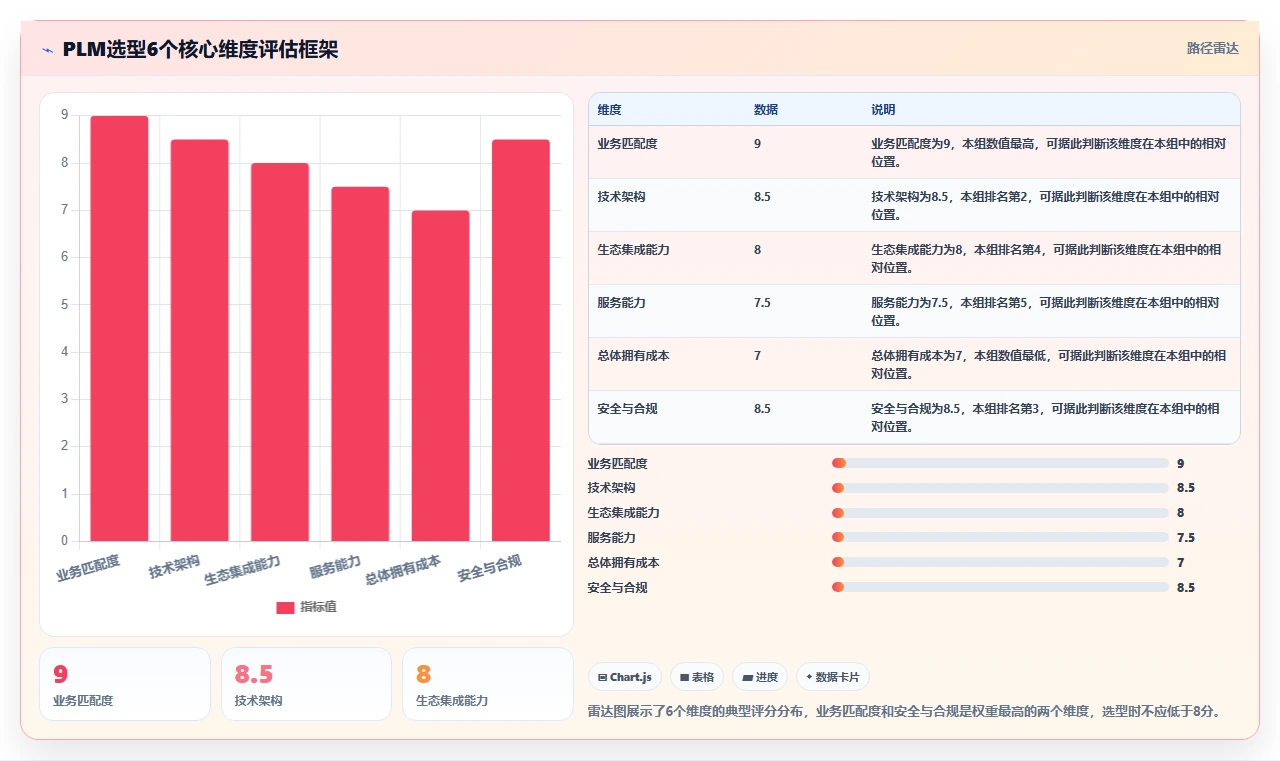Click the 数据卡片 tag chip
Viewport: 1280px width, 761px height.
(x=833, y=677)
